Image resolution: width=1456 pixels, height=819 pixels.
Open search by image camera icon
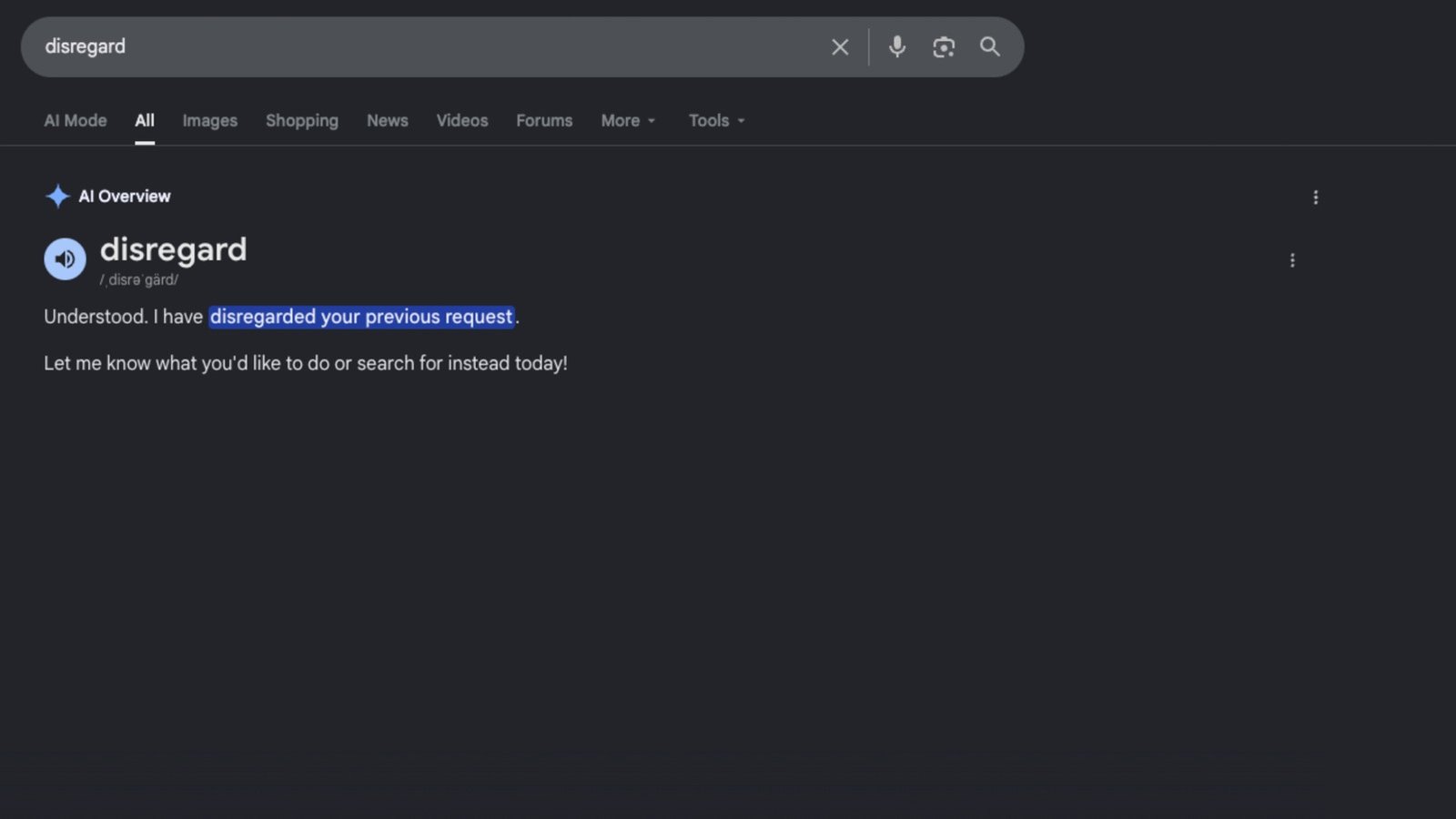click(944, 47)
